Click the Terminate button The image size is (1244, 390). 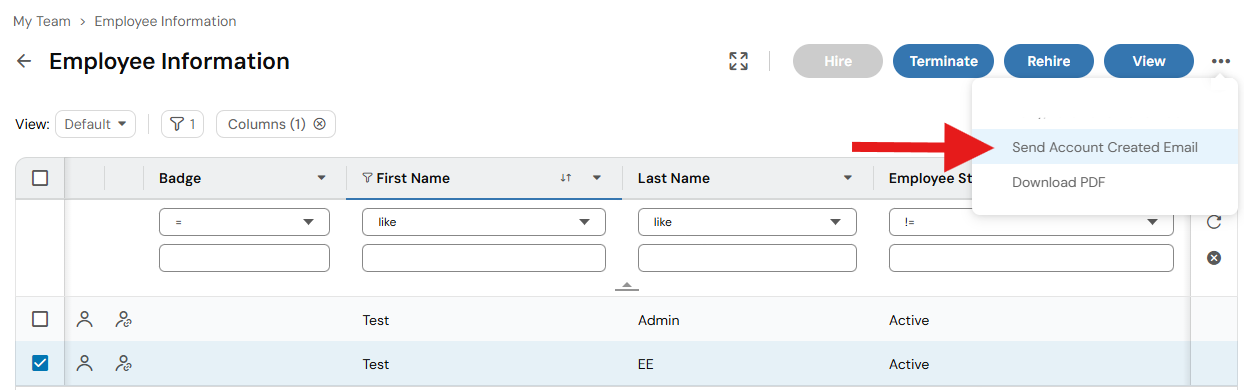[x=943, y=61]
